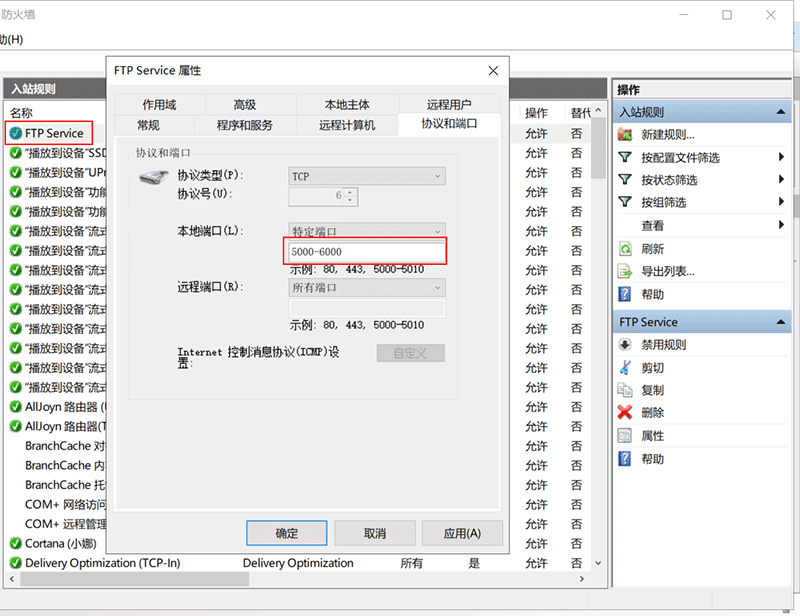Click the filter by profile funnel icon
Screen dimensions: 800x616
click(x=625, y=157)
